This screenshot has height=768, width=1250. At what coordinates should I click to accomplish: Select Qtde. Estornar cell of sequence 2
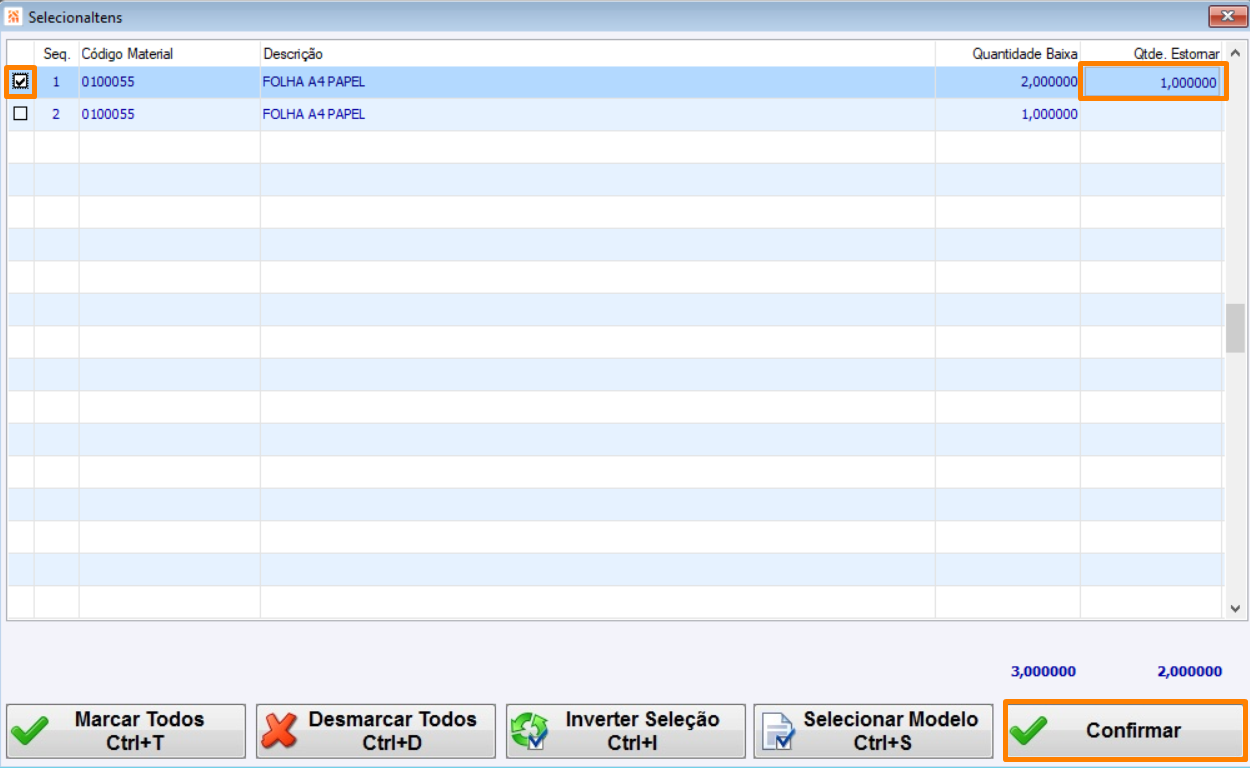[1152, 114]
